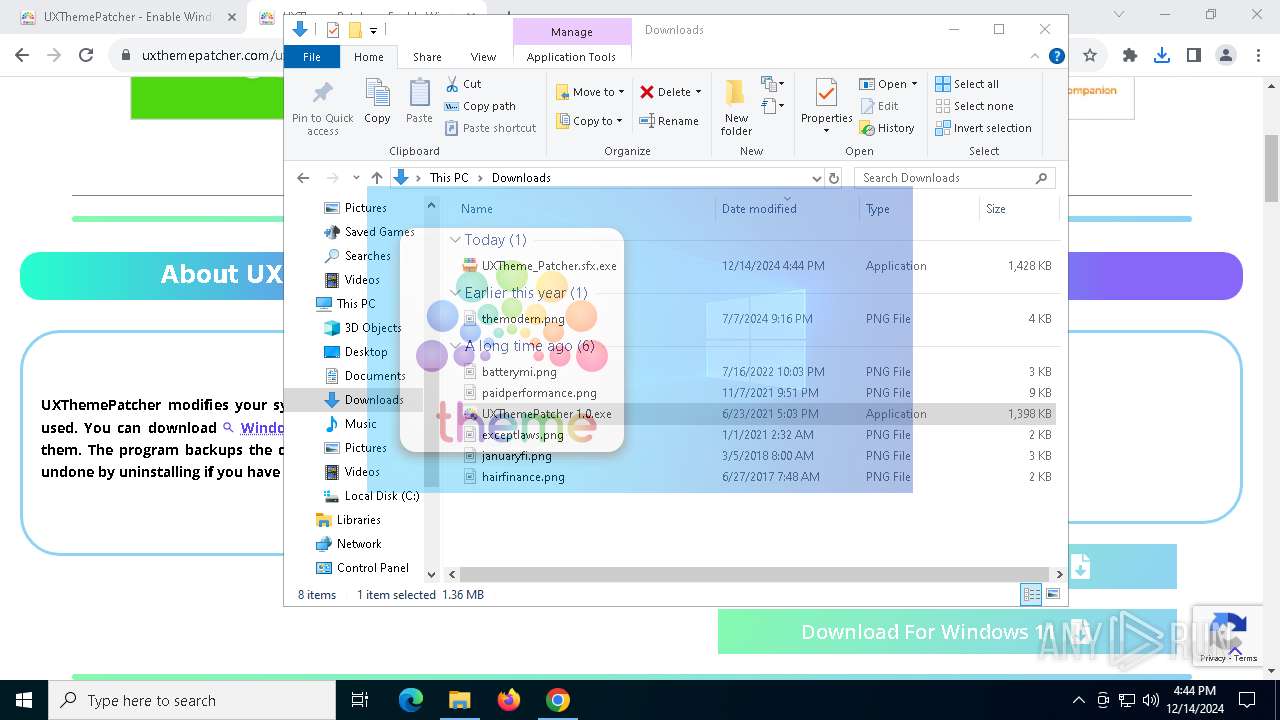This screenshot has height=720, width=1280.
Task: Open Application Tools tab
Action: [571, 57]
